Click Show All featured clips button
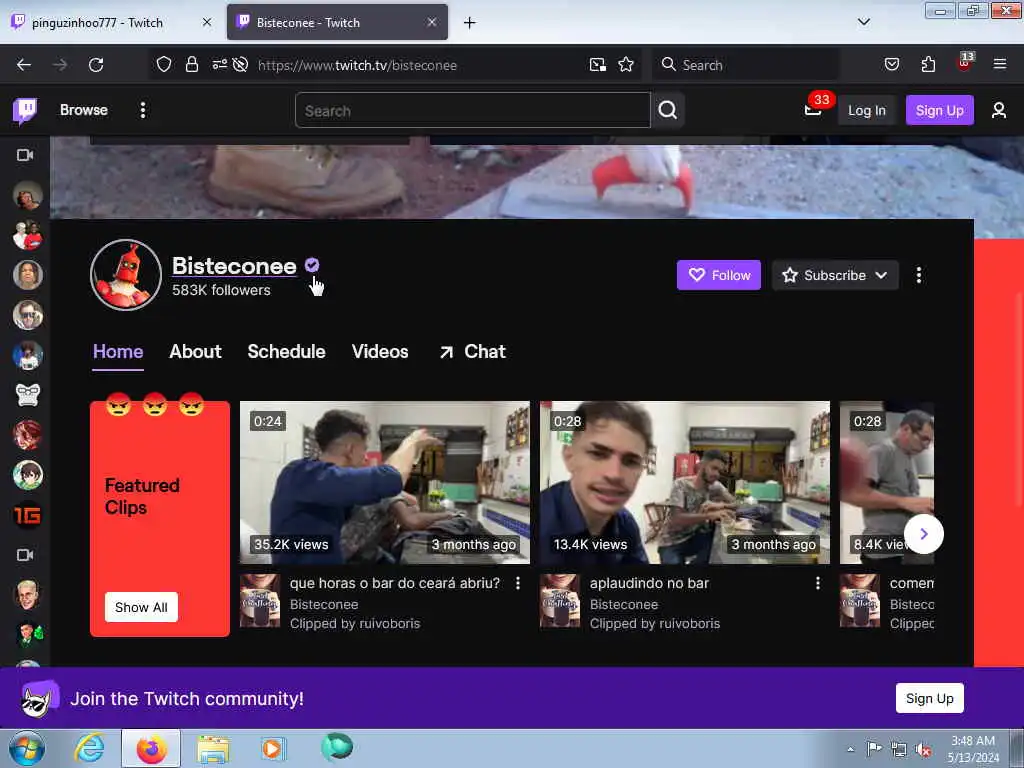The image size is (1024, 768). coord(141,607)
